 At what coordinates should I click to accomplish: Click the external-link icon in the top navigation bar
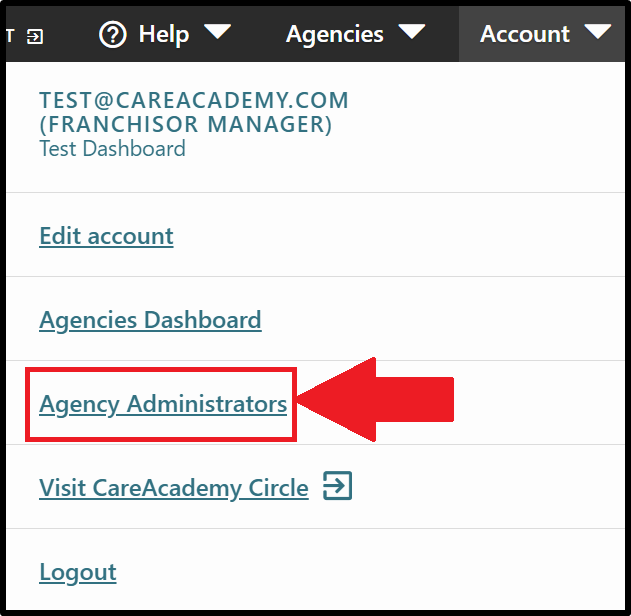pyautogui.click(x=35, y=37)
